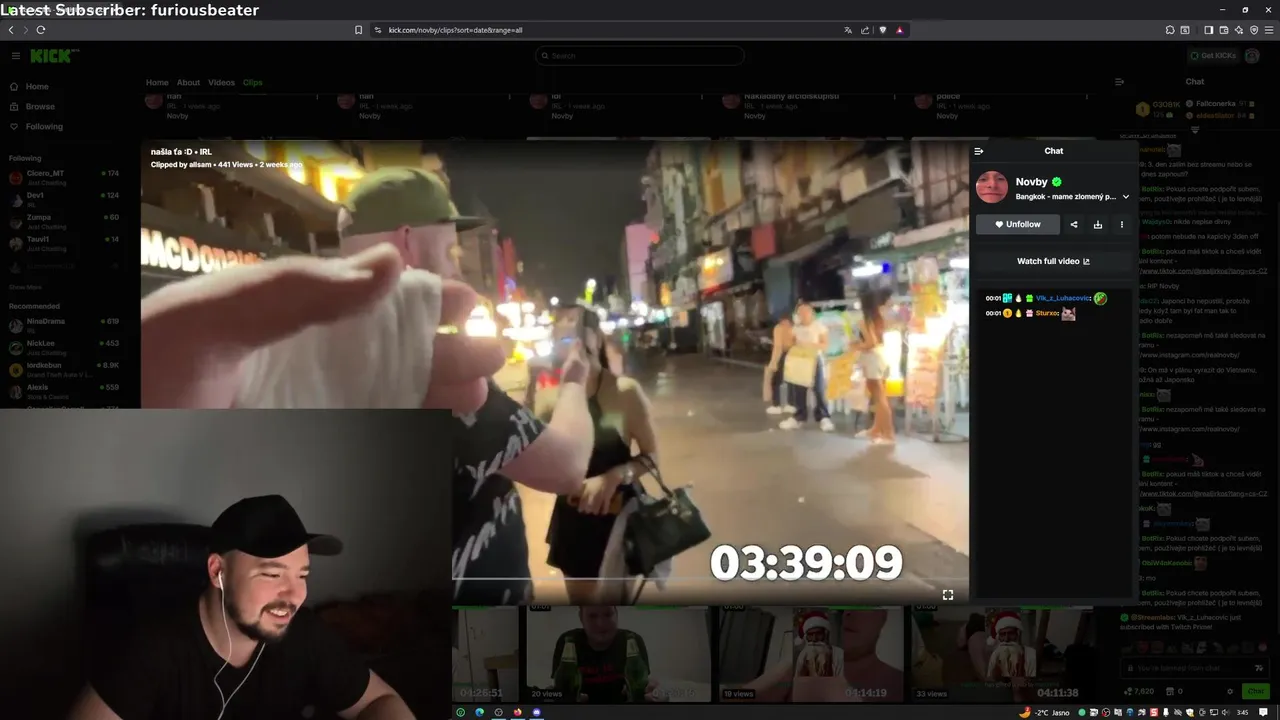Open the notification center in taskbar

pyautogui.click(x=1263, y=712)
